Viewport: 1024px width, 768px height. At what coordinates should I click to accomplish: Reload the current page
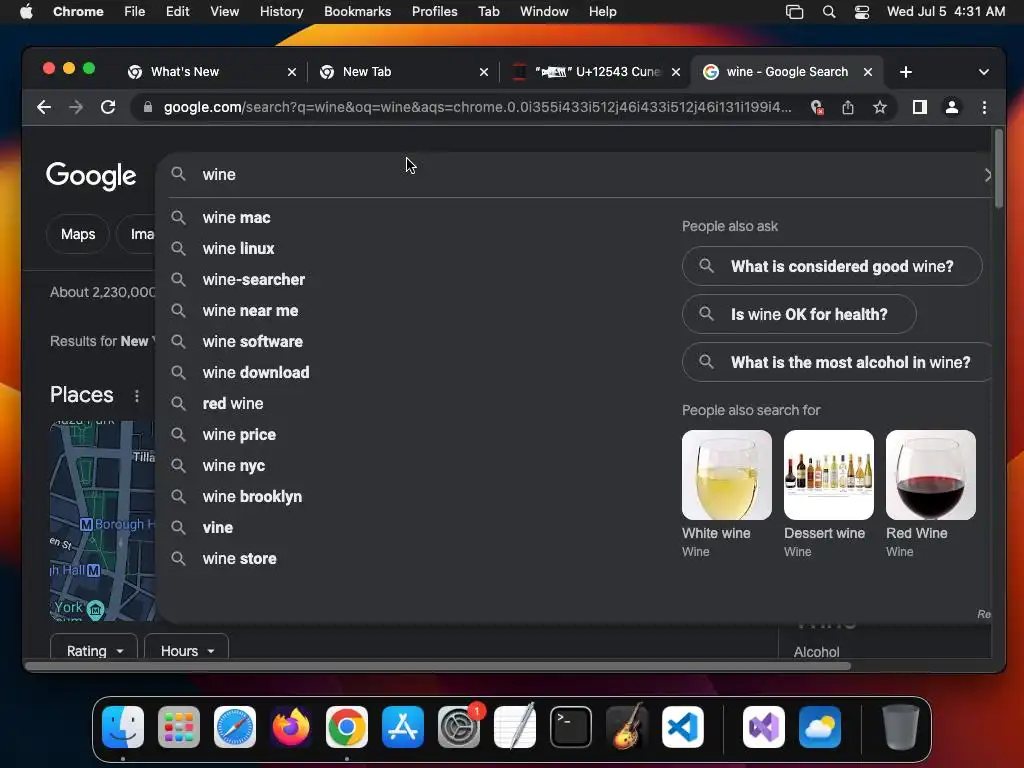point(108,107)
